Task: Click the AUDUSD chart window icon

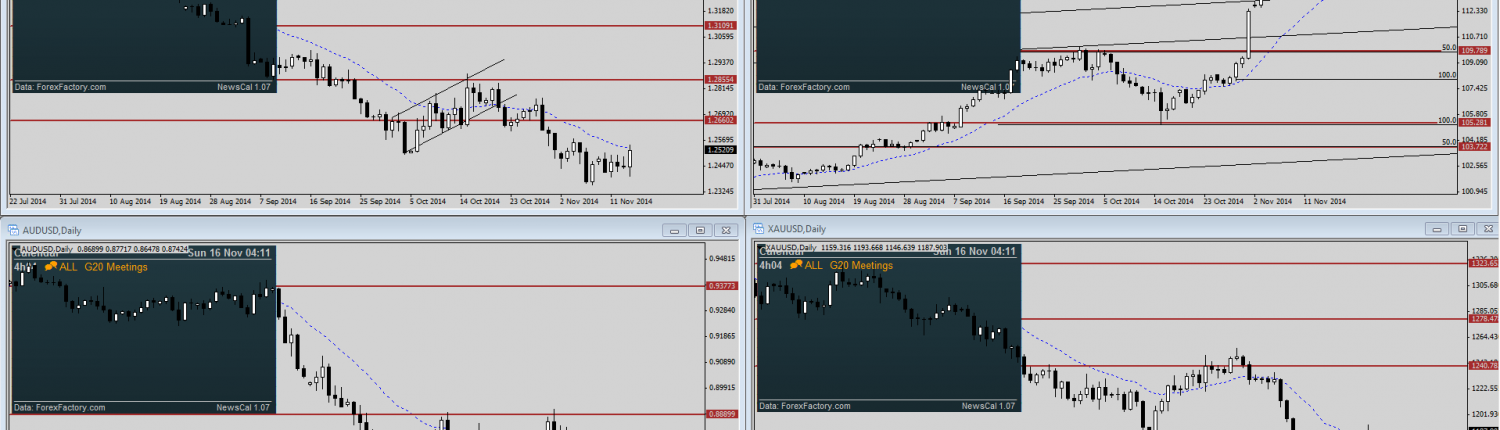Action: click(x=14, y=229)
